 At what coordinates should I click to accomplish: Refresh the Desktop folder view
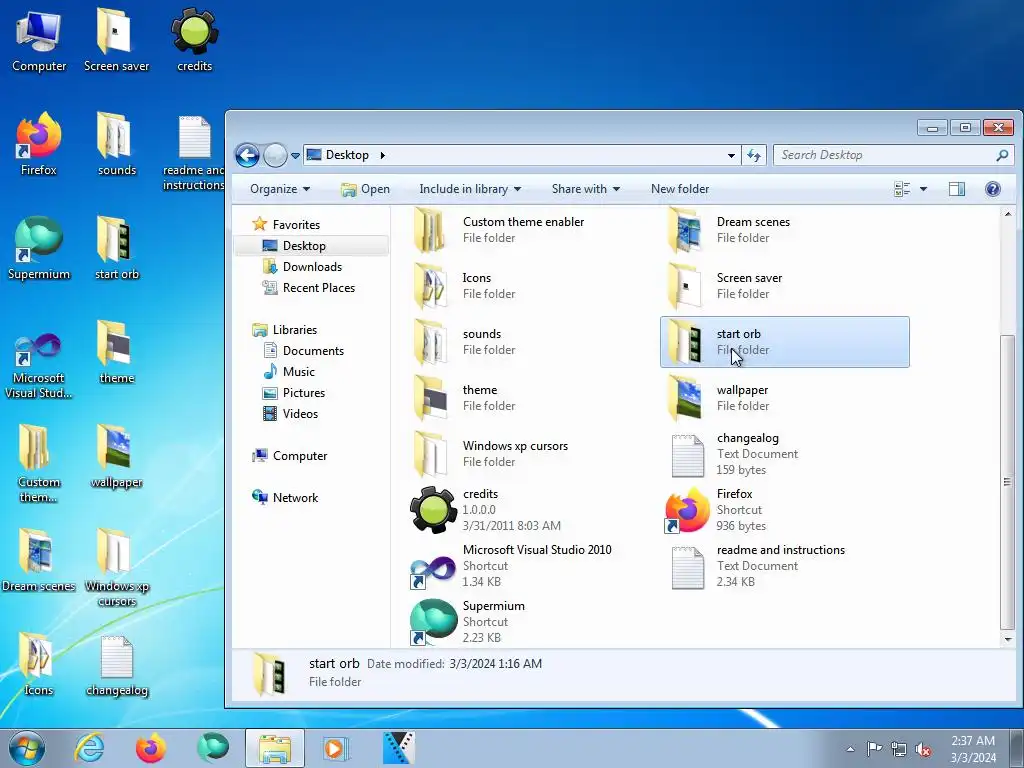pos(754,155)
